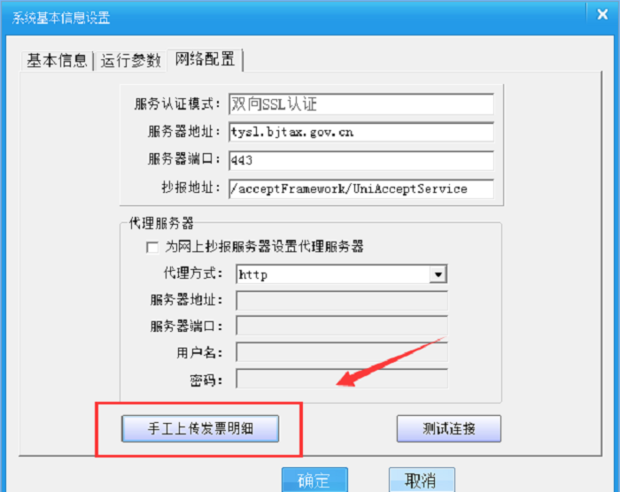Switch to the 基本信息 tab
The width and height of the screenshot is (620, 492).
[57, 61]
